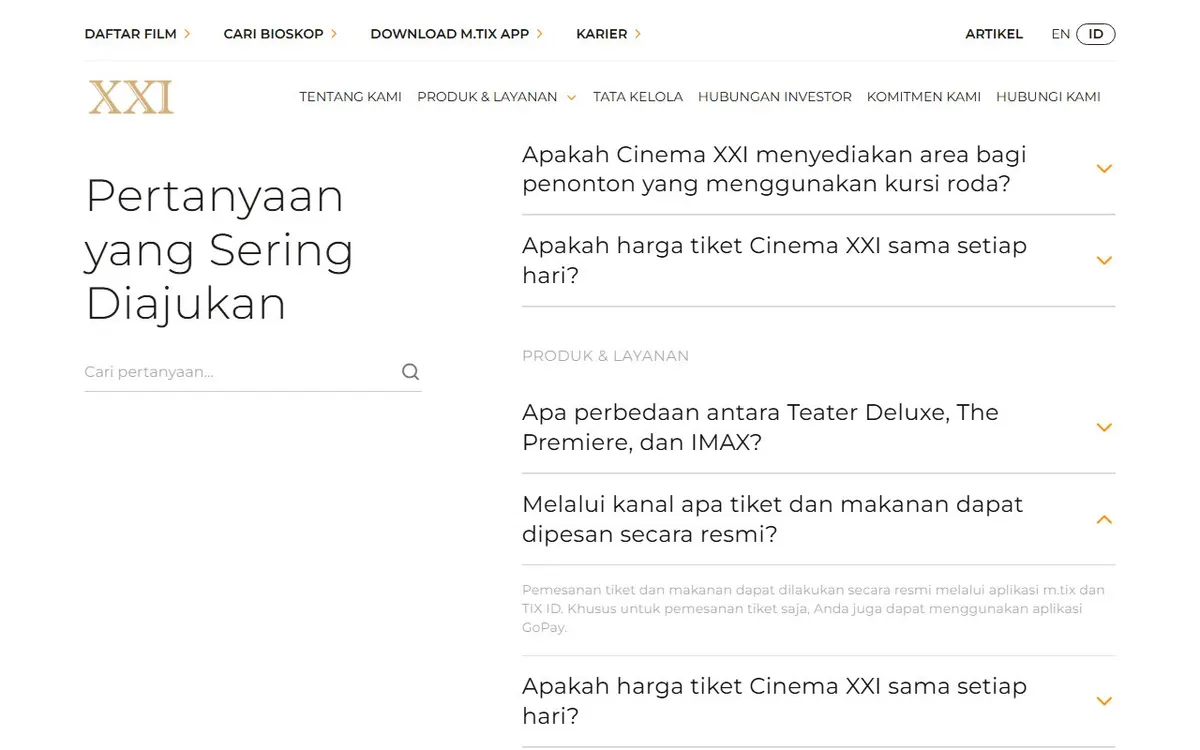Expand the bottom 'harga tiket' question chevron
This screenshot has height=750, width=1200.
click(x=1104, y=701)
